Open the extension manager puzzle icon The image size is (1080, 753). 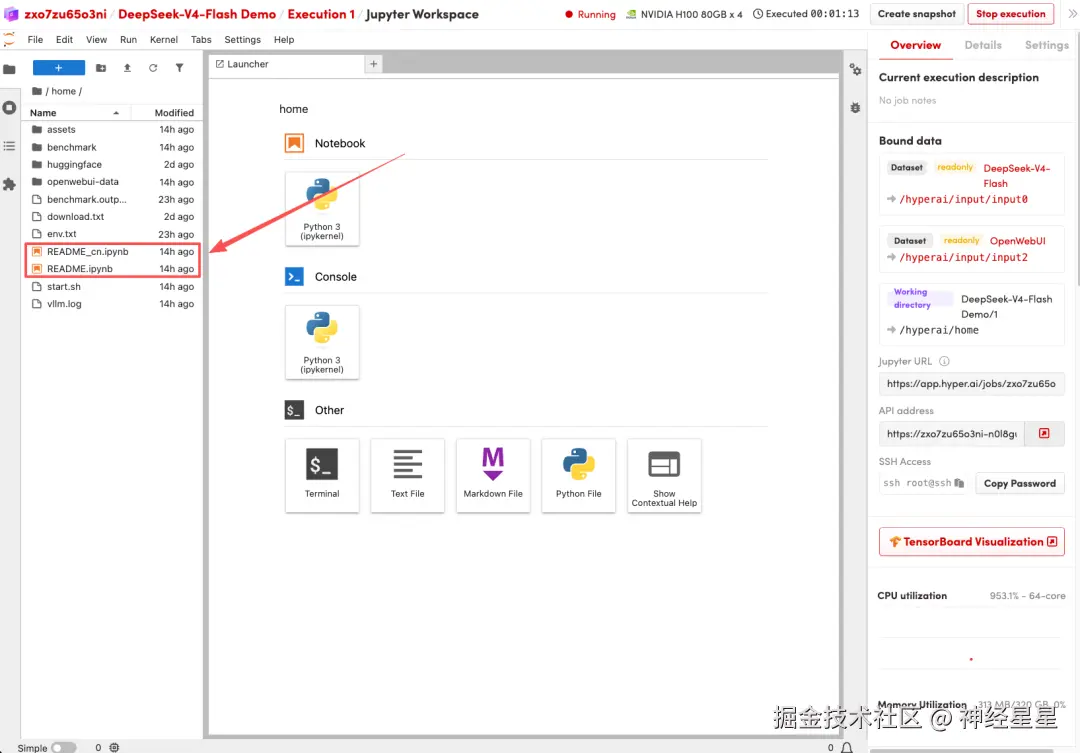pos(10,184)
